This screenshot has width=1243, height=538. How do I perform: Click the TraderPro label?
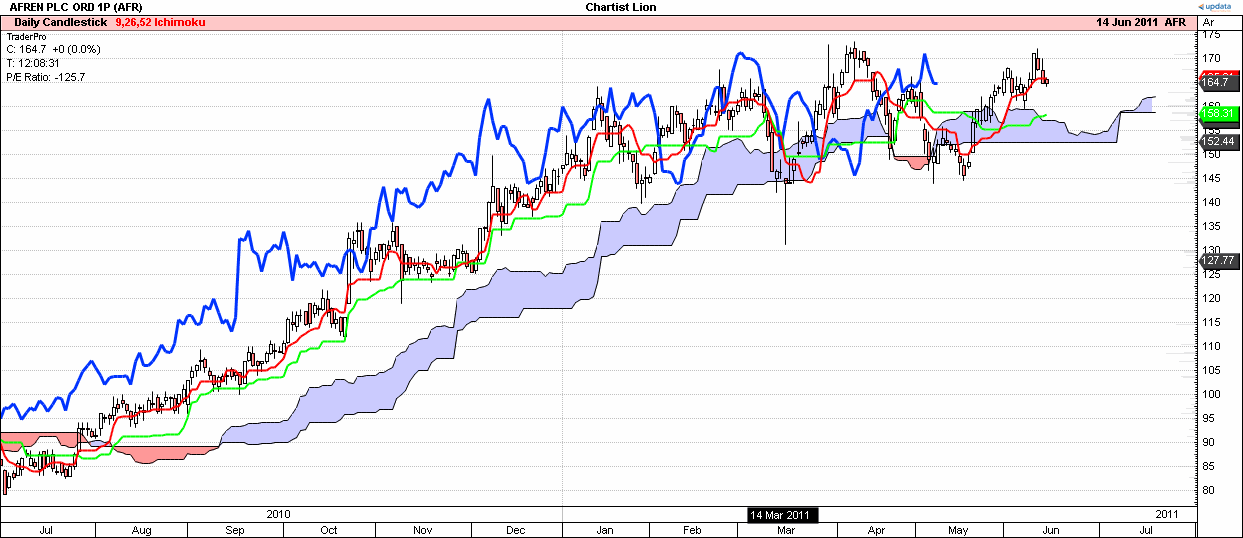coord(27,35)
